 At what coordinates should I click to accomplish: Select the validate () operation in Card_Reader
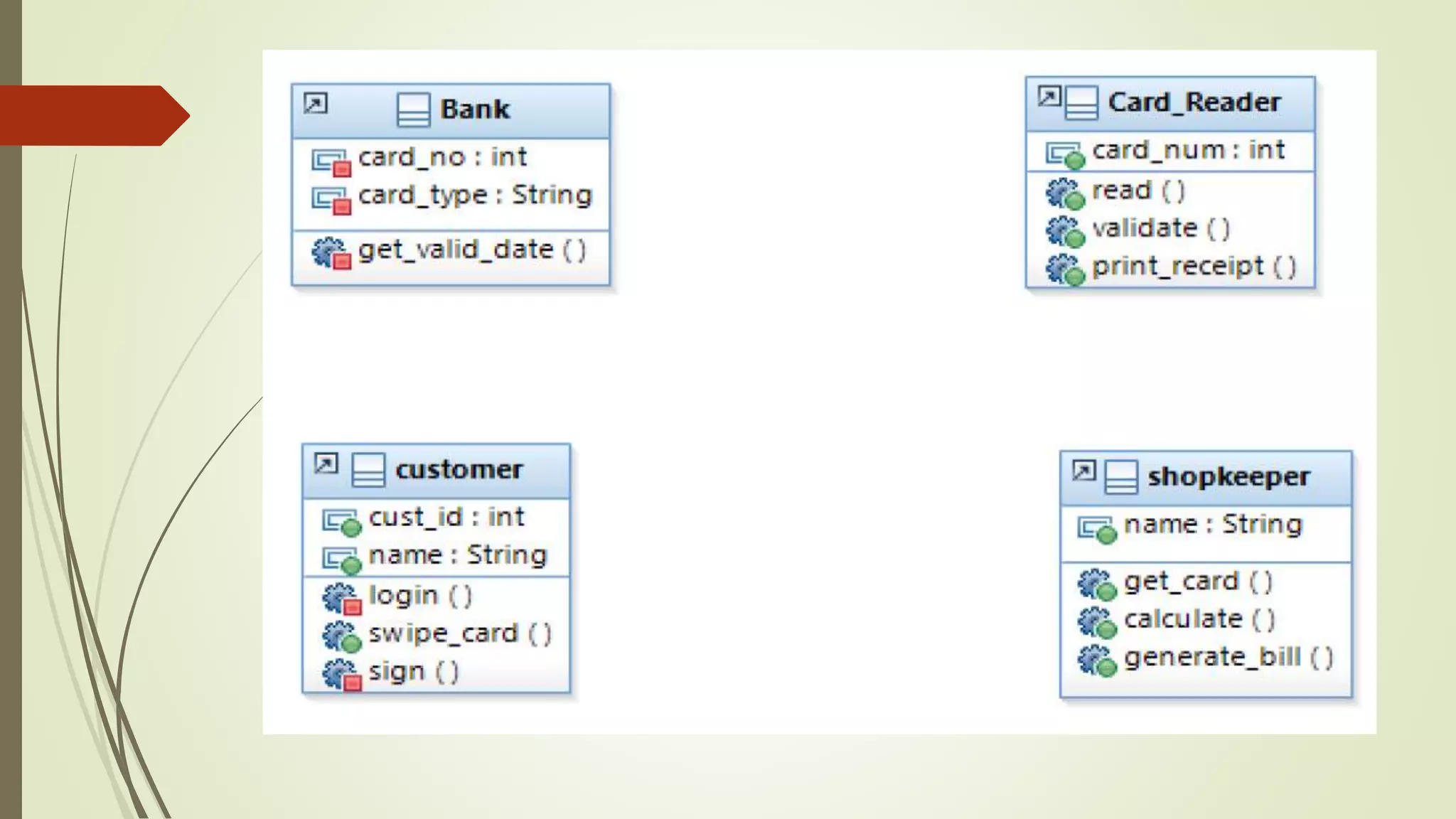(x=1160, y=229)
